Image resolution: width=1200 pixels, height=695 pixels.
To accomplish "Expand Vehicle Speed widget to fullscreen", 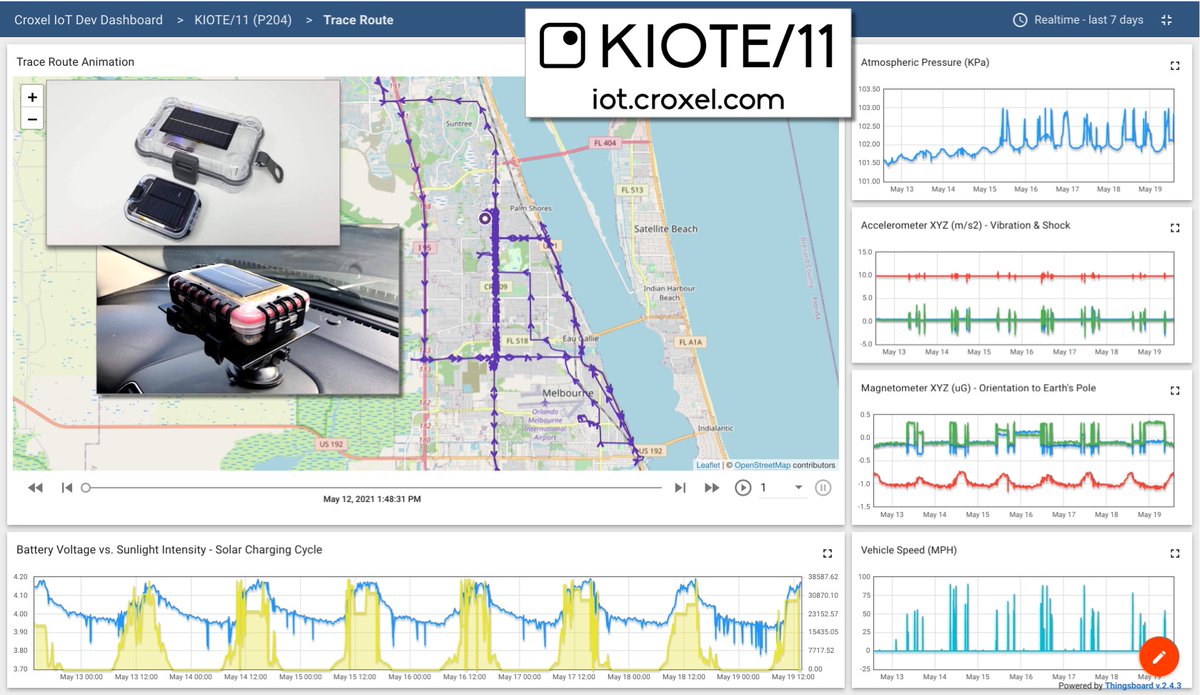I will (x=1175, y=553).
